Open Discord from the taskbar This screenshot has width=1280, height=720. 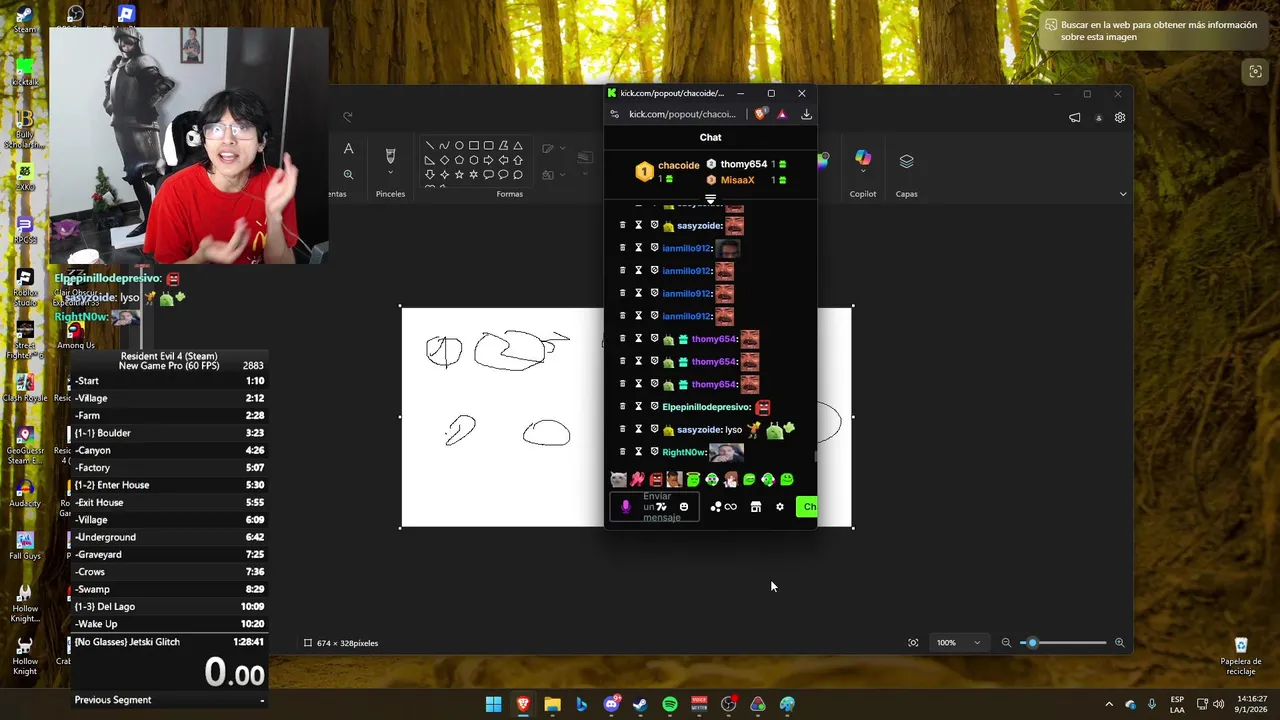pyautogui.click(x=611, y=704)
